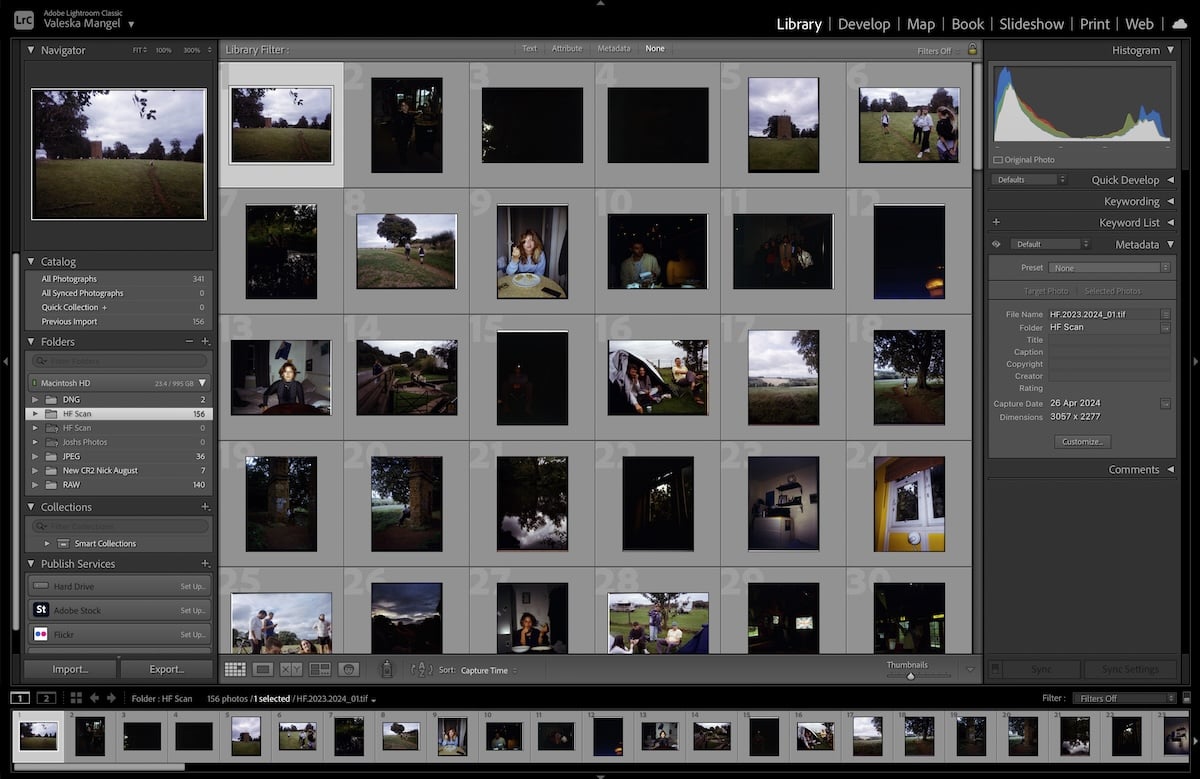Select Survey view
1200x779 pixels.
coord(320,669)
